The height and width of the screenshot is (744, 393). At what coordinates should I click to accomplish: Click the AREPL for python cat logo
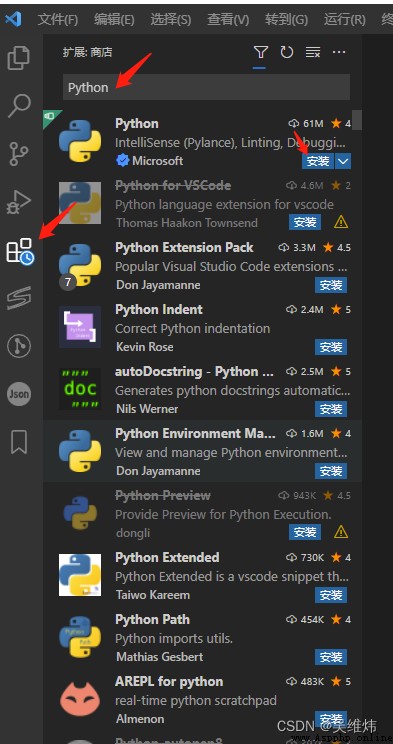coord(80,700)
